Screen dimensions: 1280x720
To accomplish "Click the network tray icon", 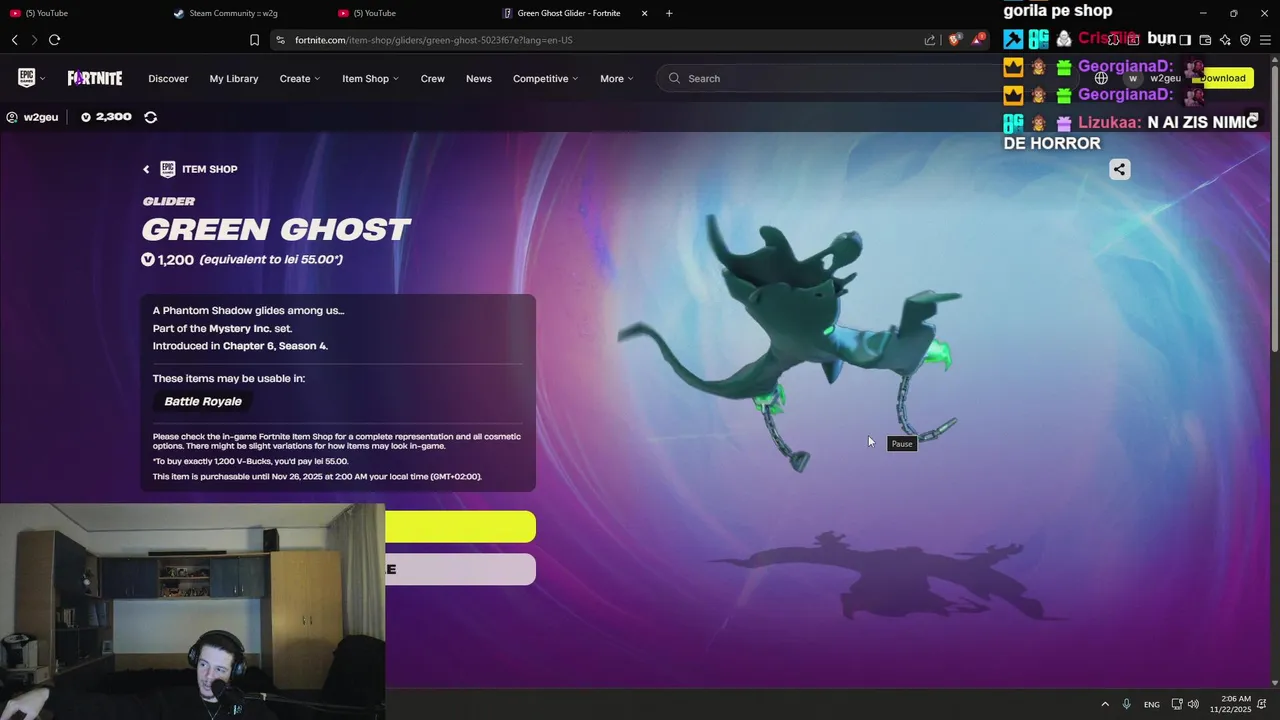I will (x=1177, y=704).
